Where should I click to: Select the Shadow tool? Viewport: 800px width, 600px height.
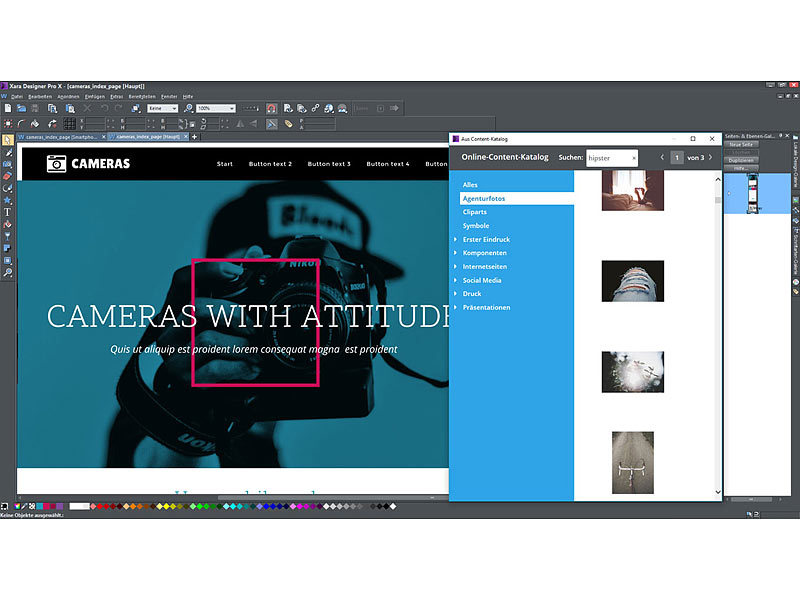pyautogui.click(x=8, y=248)
